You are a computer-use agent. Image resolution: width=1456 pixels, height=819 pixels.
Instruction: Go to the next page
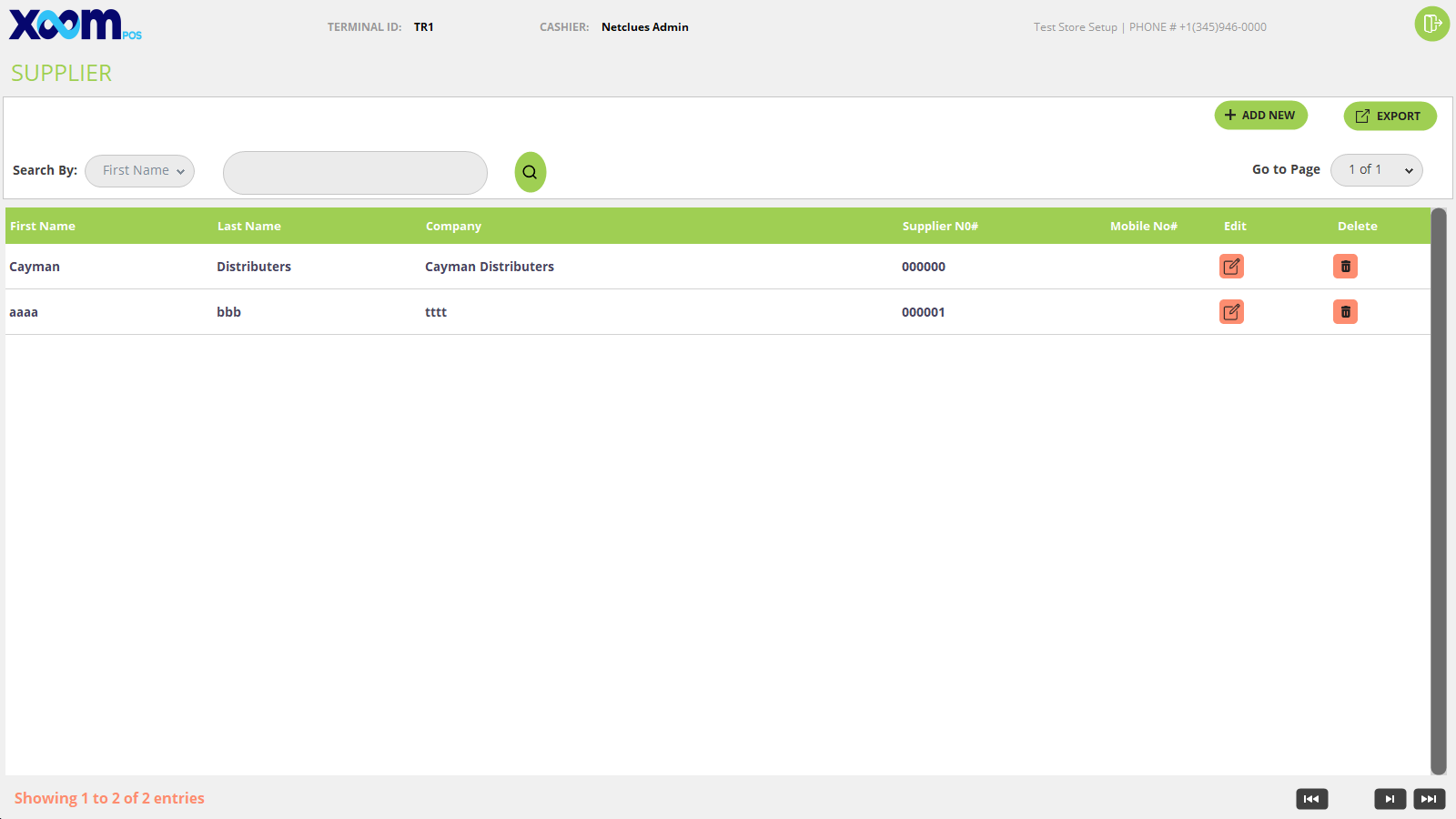click(x=1390, y=799)
